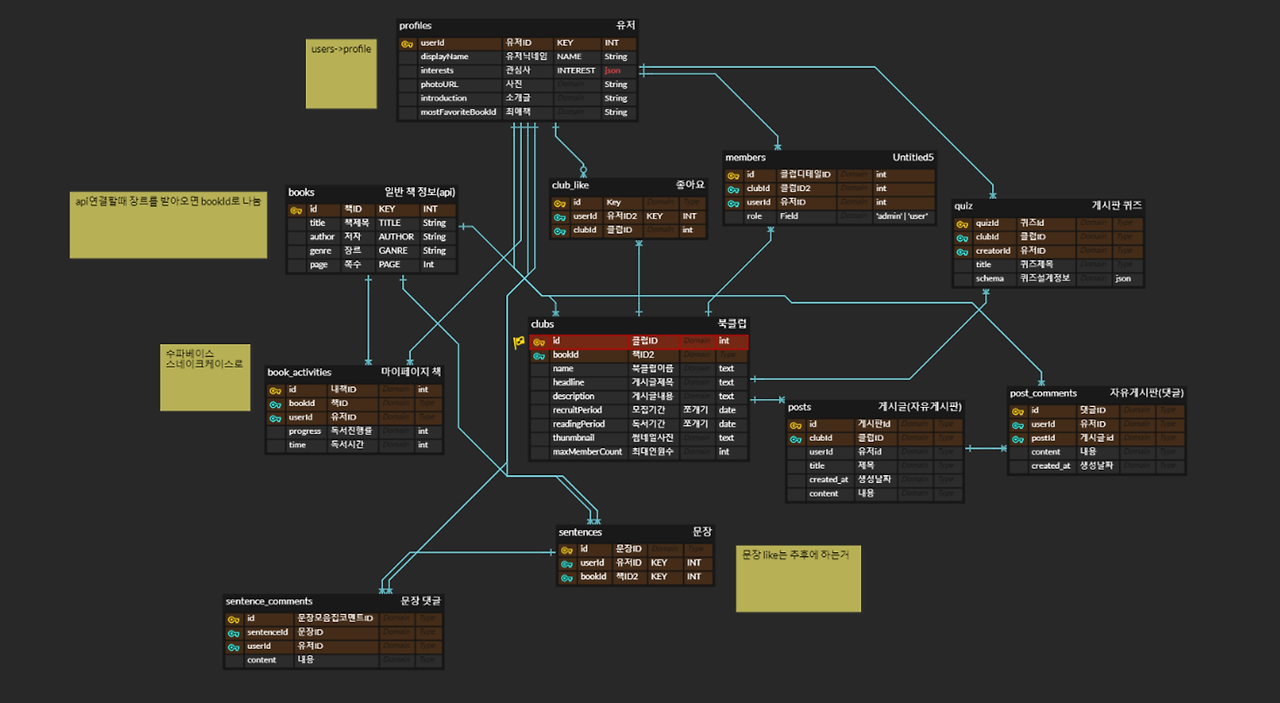Click the foreign key icon for sentences bookId
This screenshot has width=1280, height=703.
click(567, 577)
